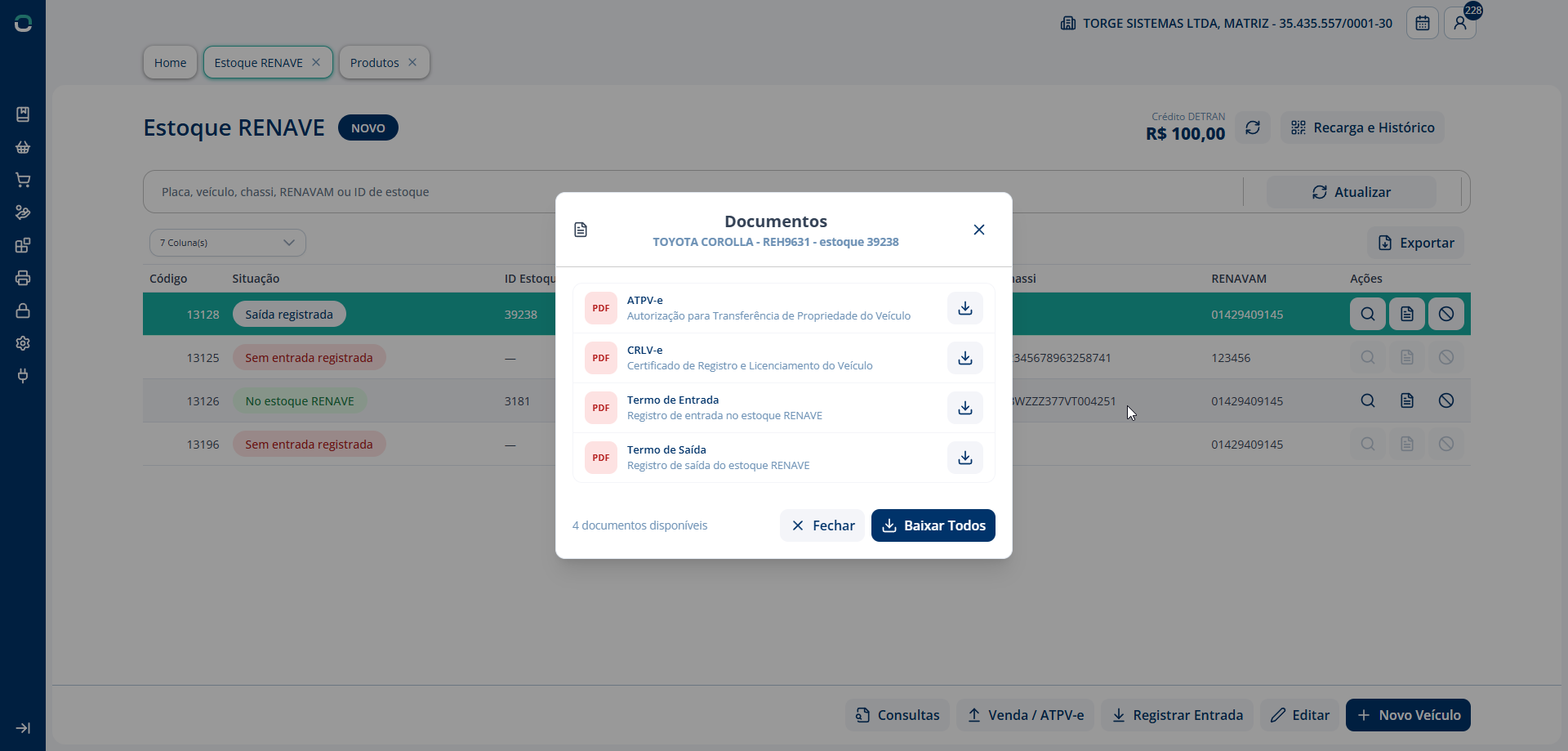The image size is (1568, 751).
Task: Click cancel icon for row 13128
Action: tap(1446, 314)
